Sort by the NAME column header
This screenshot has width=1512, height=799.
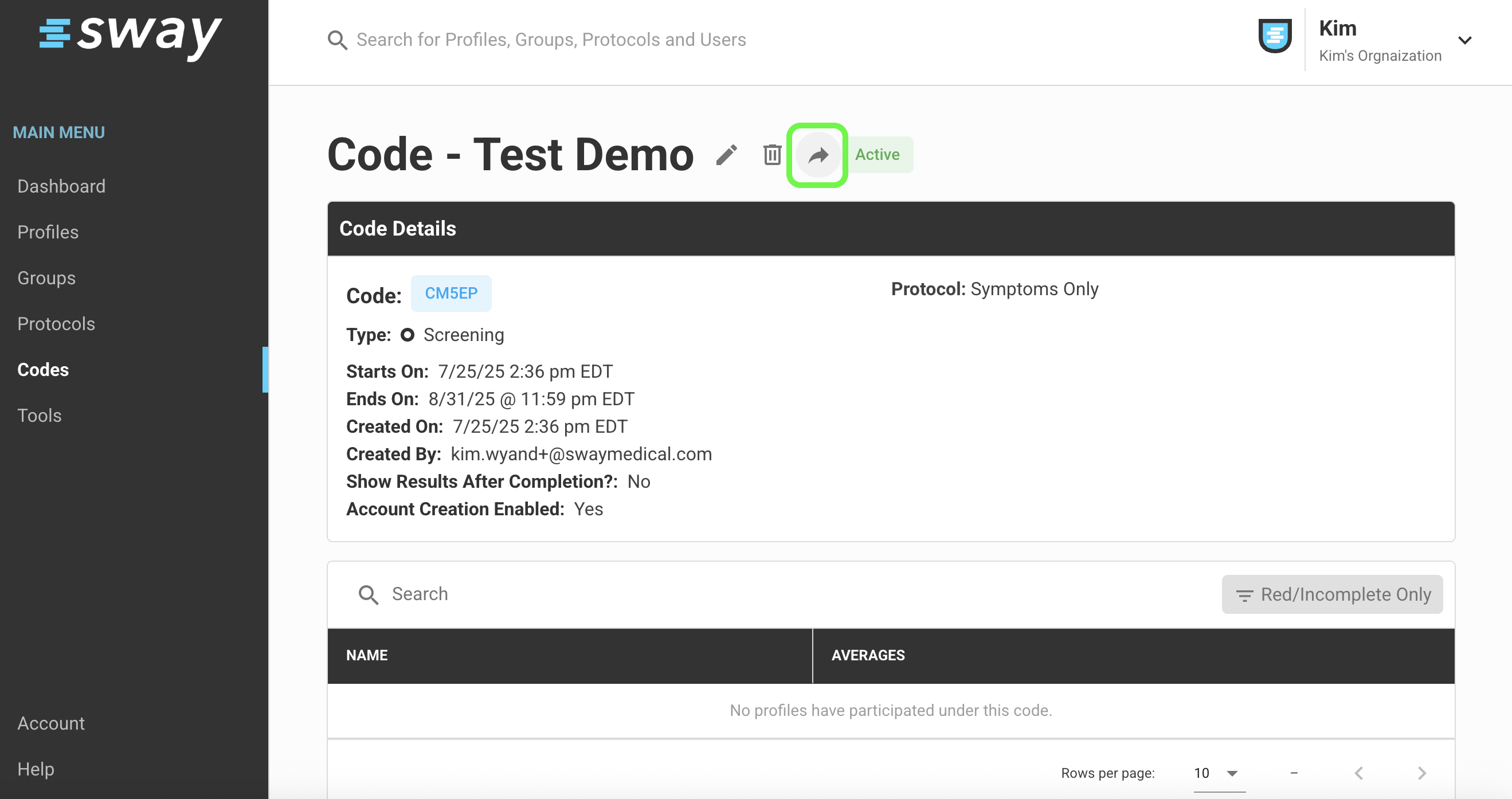[367, 655]
